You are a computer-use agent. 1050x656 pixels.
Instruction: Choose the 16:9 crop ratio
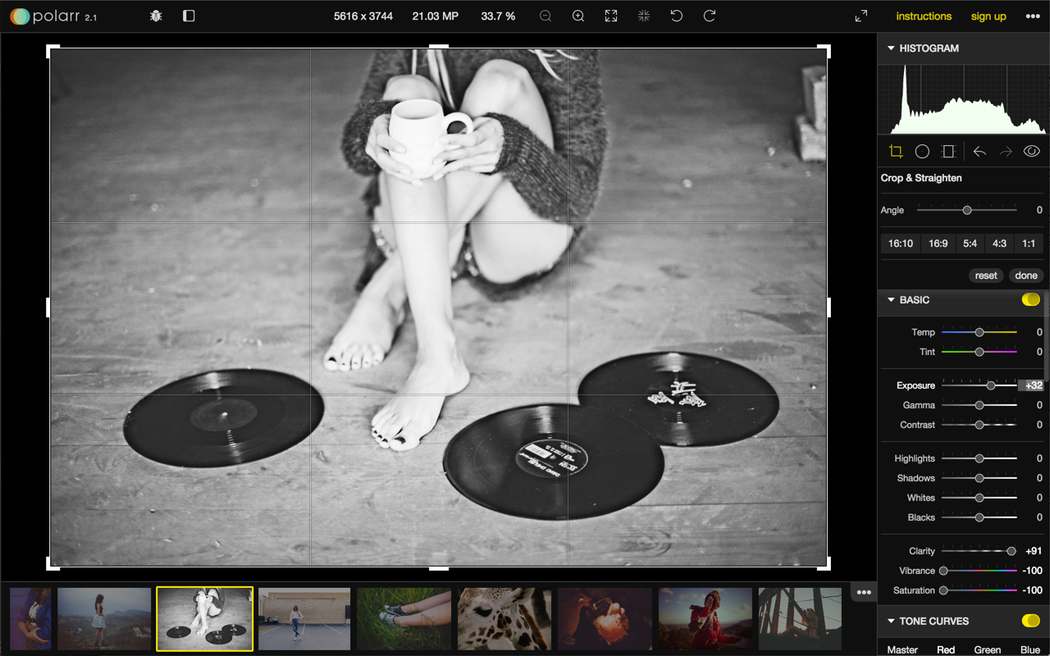pyautogui.click(x=938, y=243)
